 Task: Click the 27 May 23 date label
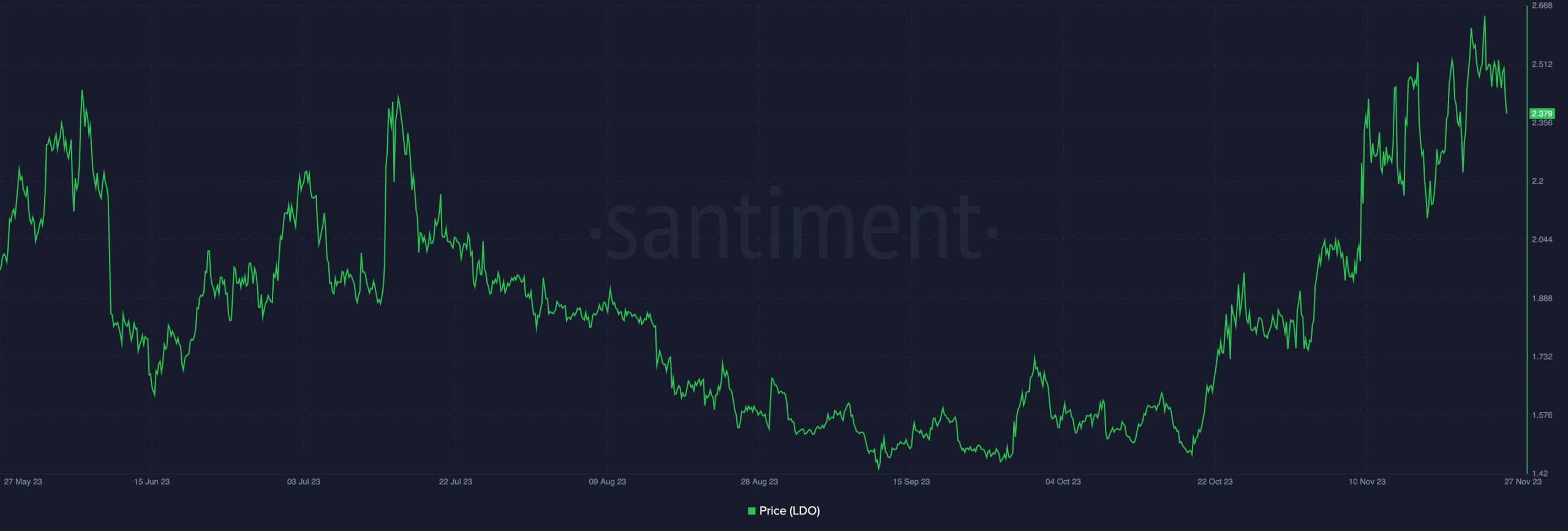pyautogui.click(x=23, y=481)
